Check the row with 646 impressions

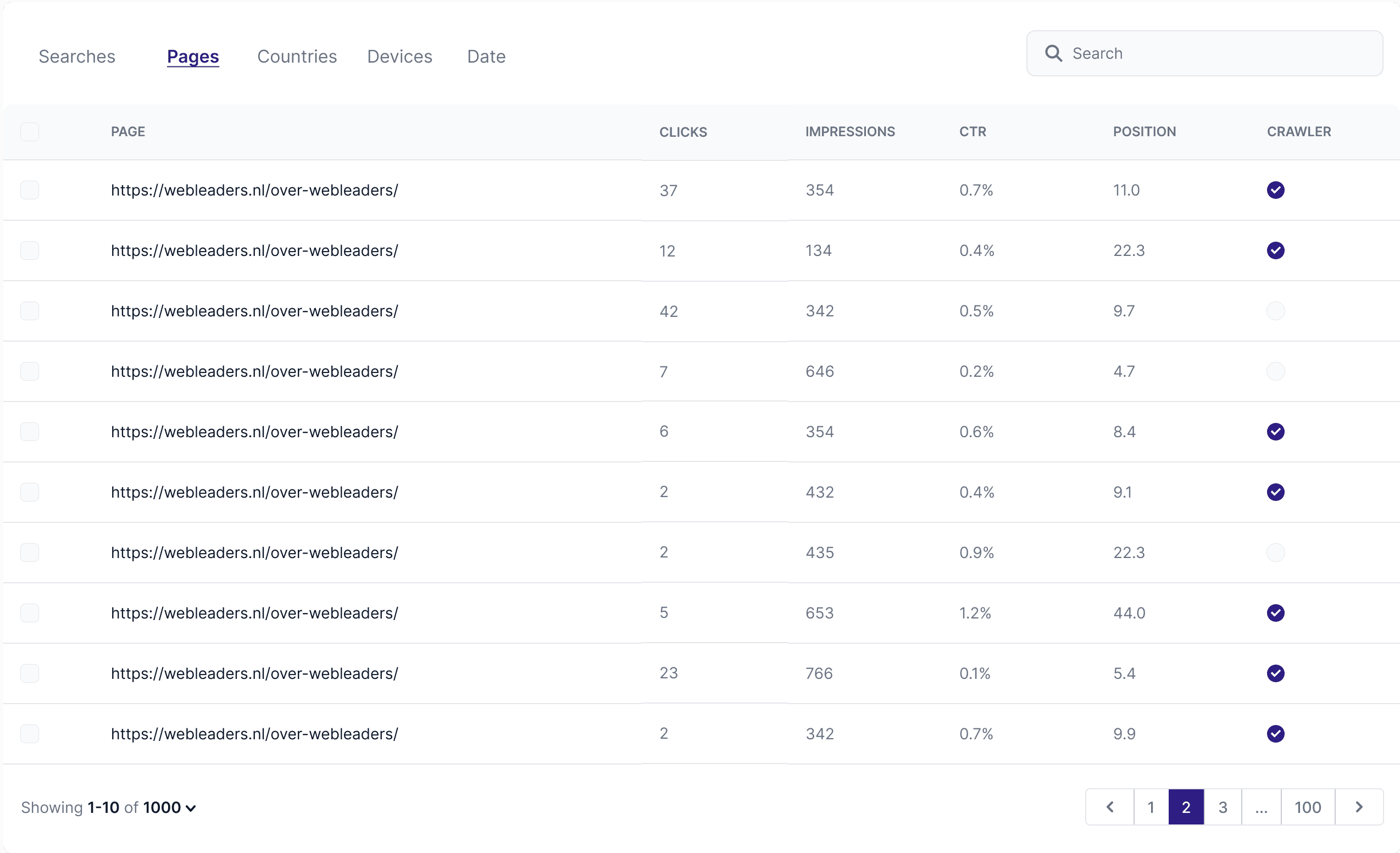30,371
